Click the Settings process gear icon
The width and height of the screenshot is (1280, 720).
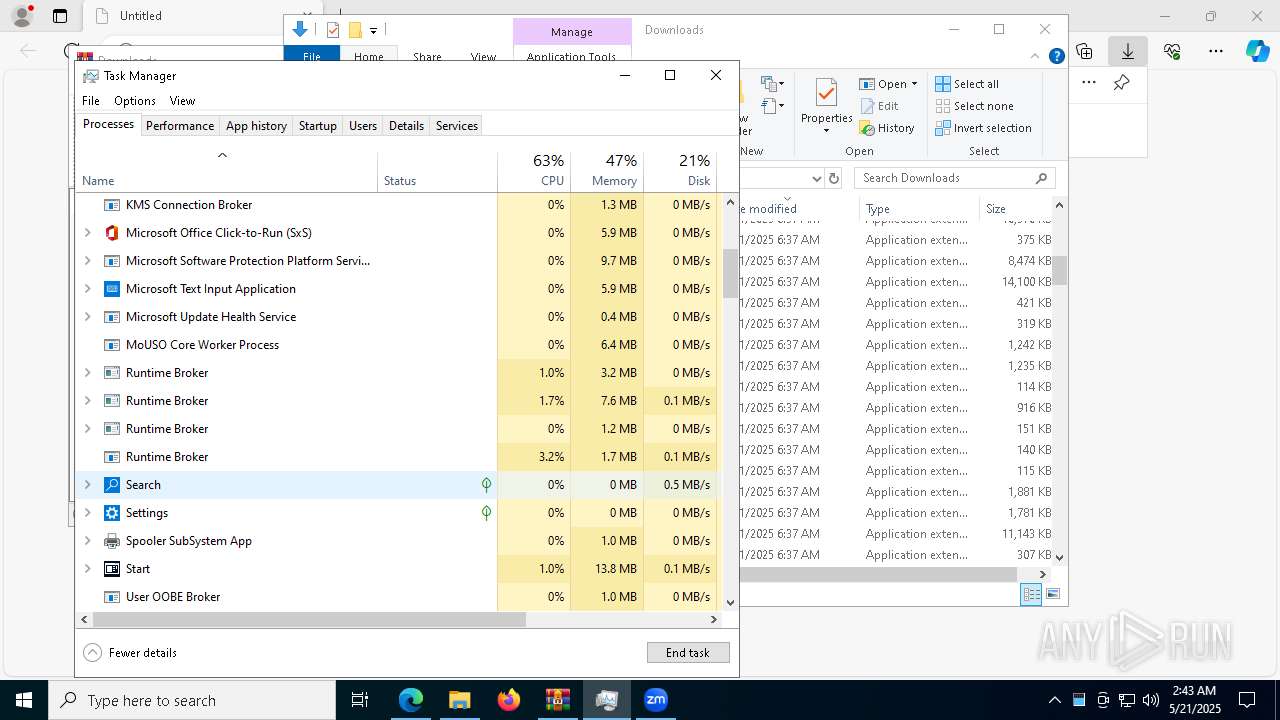(112, 513)
